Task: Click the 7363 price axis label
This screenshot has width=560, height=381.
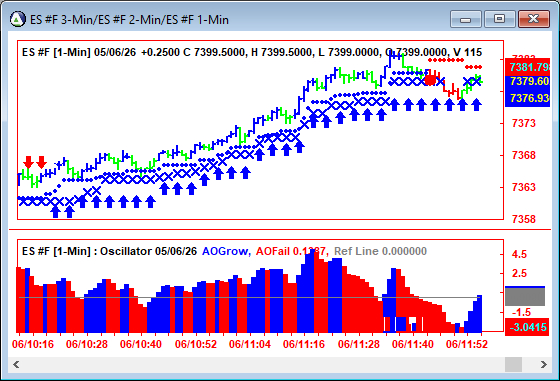Action: pyautogui.click(x=524, y=187)
